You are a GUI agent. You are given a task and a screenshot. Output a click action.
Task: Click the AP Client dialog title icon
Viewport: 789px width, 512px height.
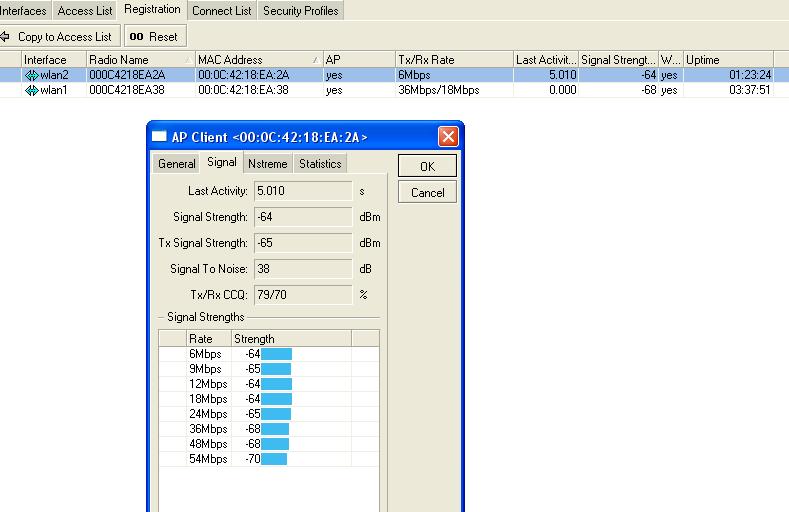159,137
